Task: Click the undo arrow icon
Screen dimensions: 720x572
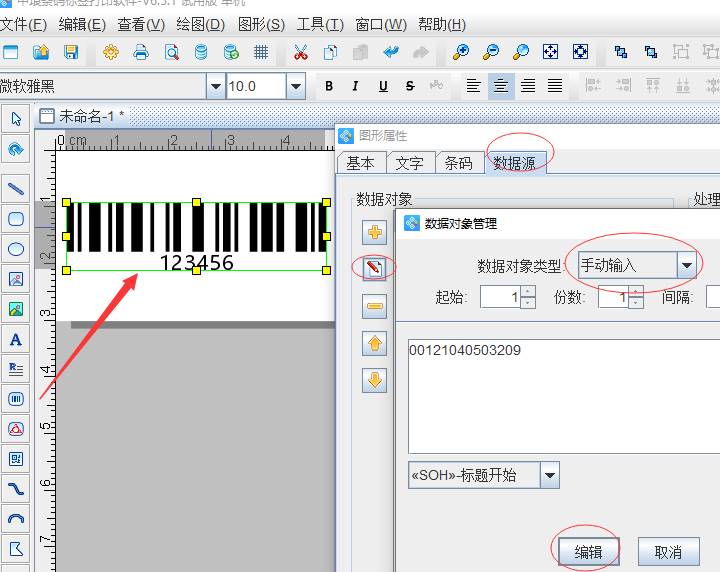Action: (x=391, y=52)
